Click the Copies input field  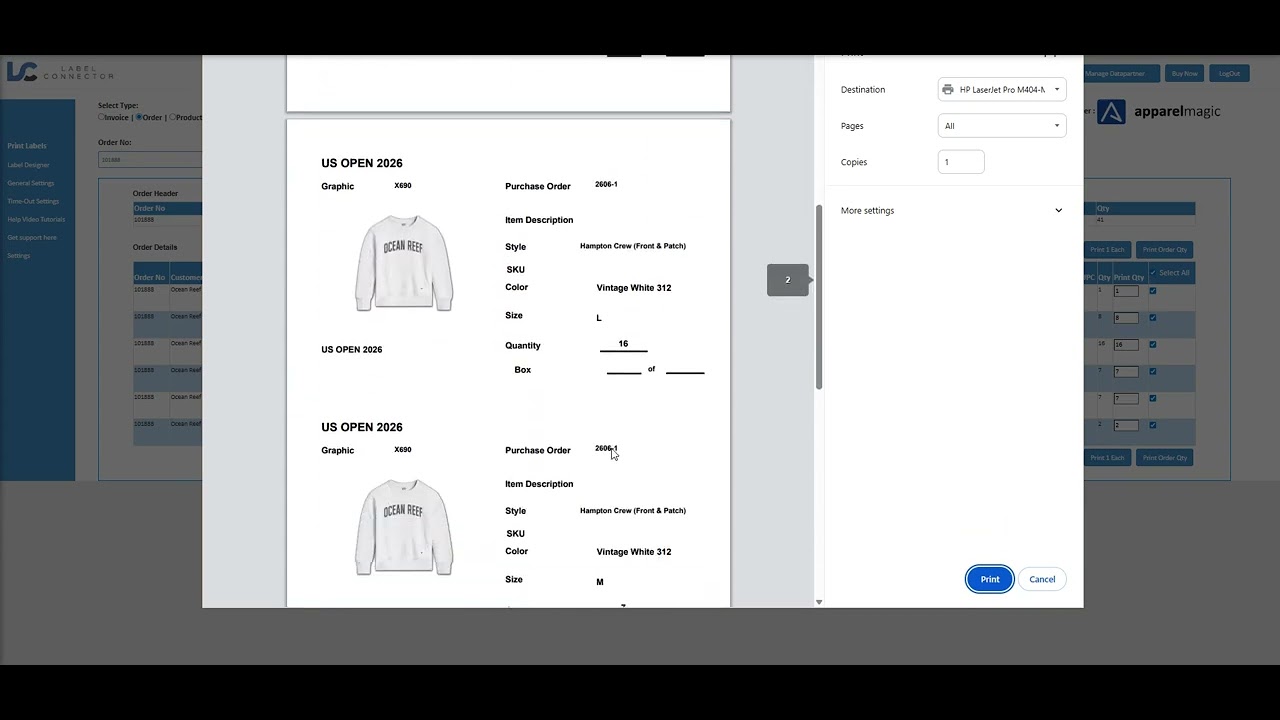[x=961, y=162]
